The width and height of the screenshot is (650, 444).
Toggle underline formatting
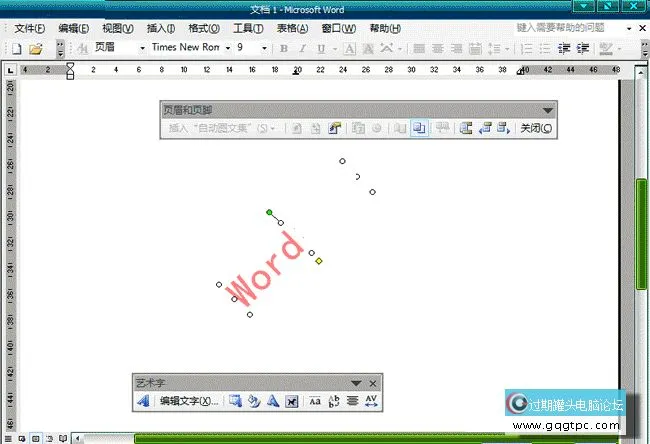[x=321, y=49]
